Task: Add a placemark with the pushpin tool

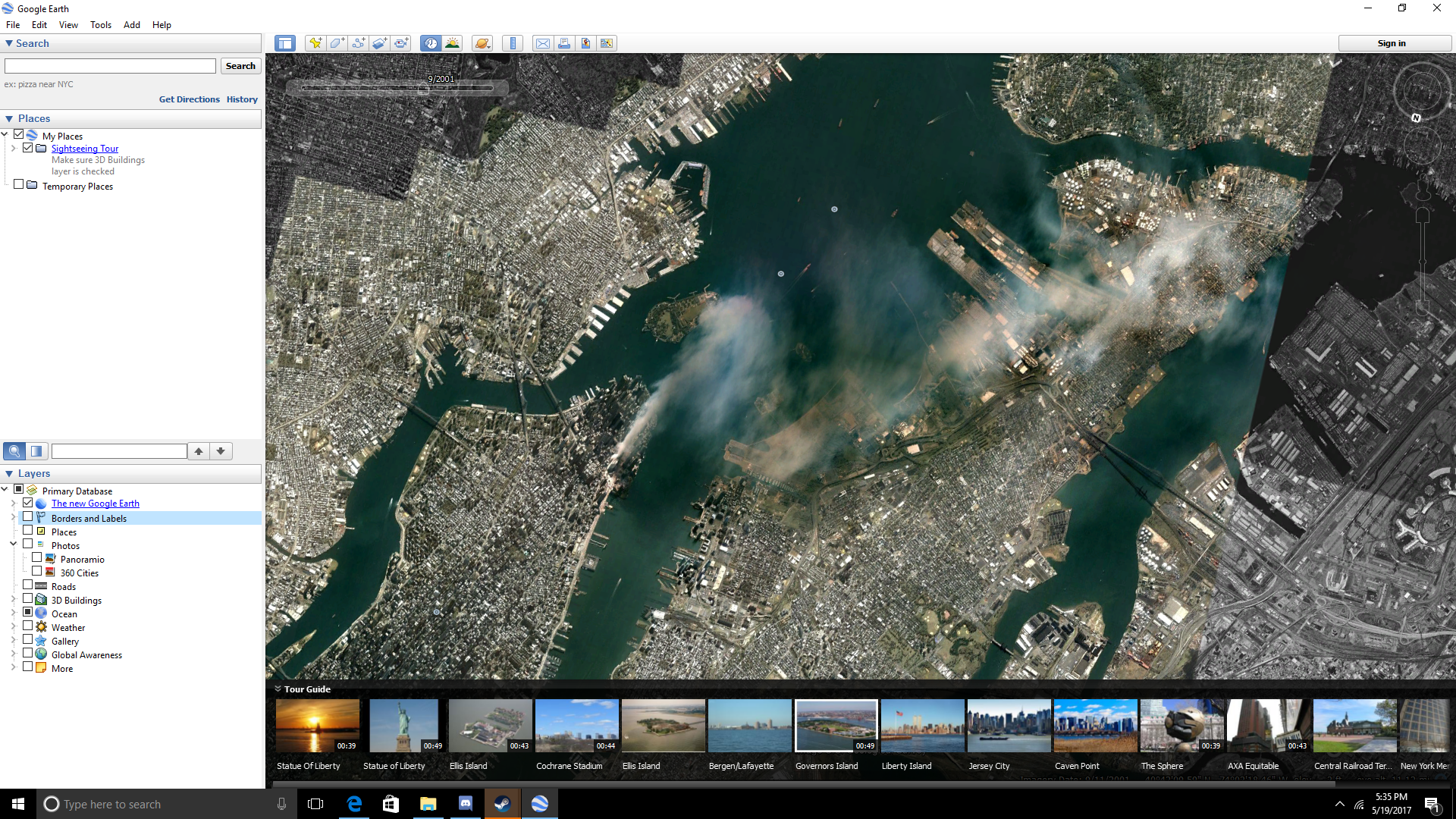Action: pyautogui.click(x=315, y=43)
